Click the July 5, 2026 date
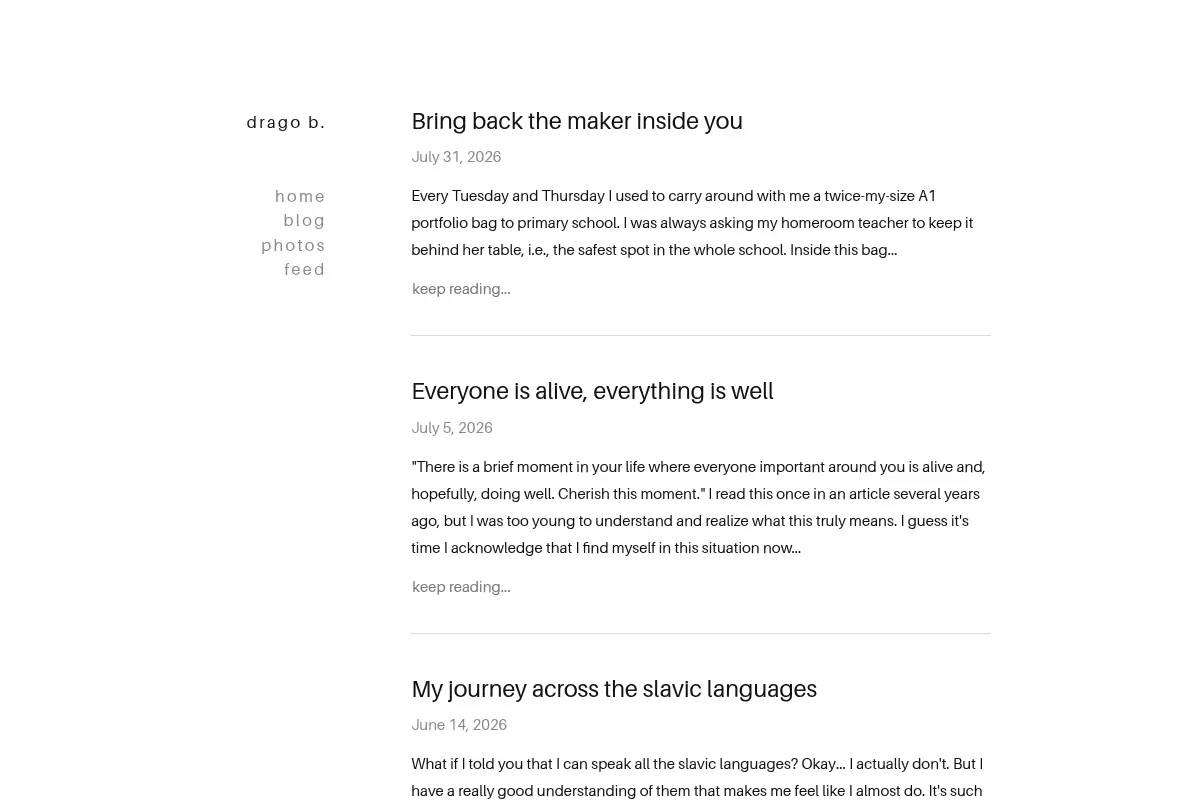The height and width of the screenshot is (800, 1200). 452,428
